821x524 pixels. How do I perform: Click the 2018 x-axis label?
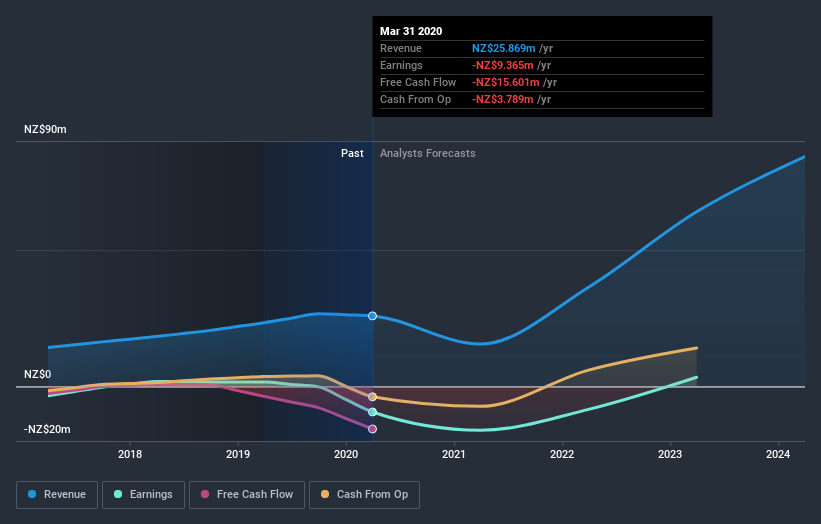tap(130, 454)
